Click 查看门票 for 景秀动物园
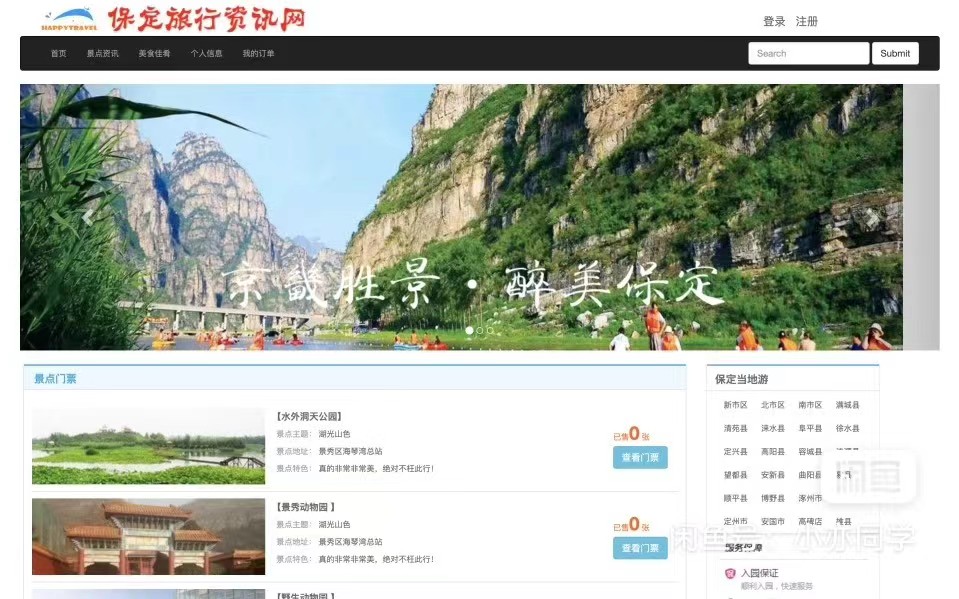Image resolution: width=959 pixels, height=599 pixels. (x=640, y=548)
